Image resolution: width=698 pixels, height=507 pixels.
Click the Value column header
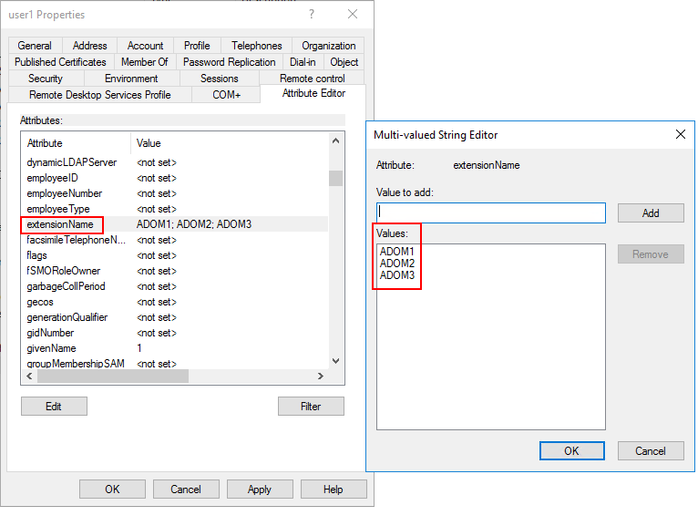(x=229, y=143)
